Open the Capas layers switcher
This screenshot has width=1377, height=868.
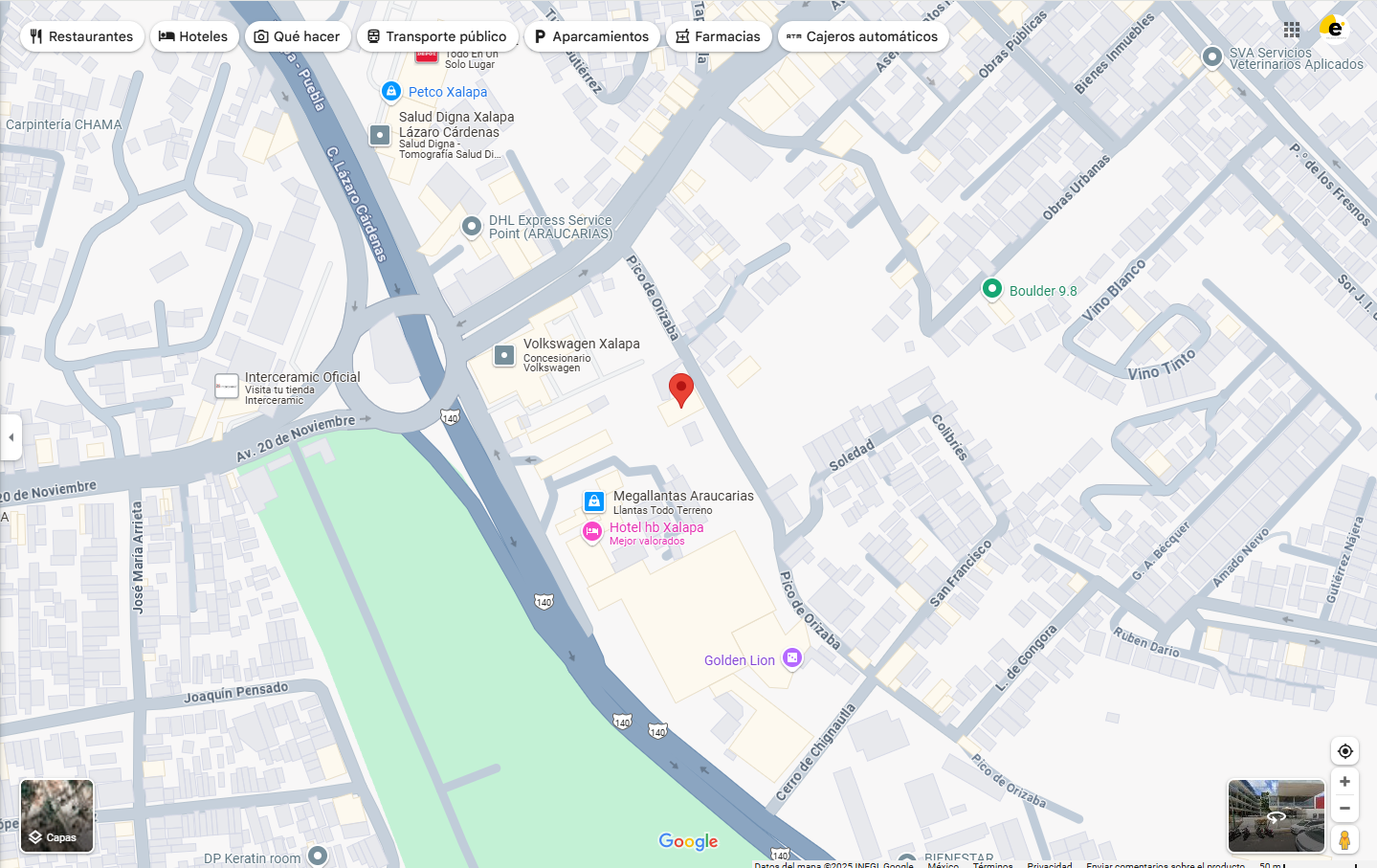click(x=57, y=816)
